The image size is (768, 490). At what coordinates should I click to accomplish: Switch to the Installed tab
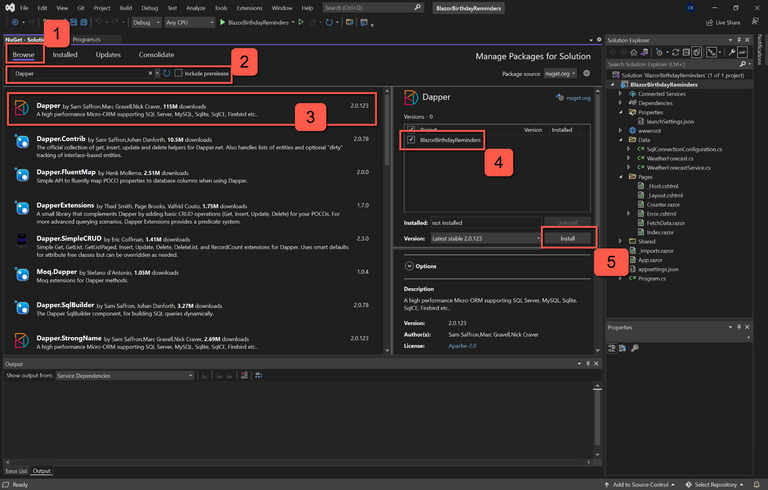click(65, 55)
